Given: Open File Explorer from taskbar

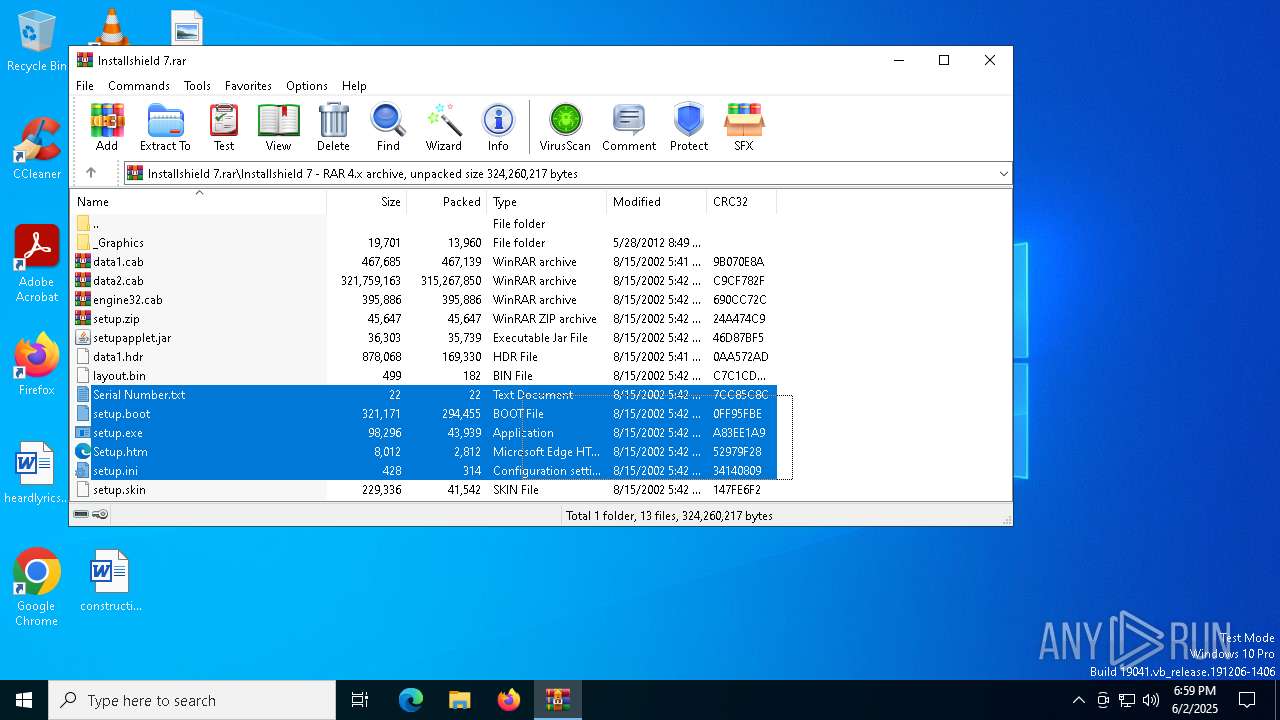Looking at the screenshot, I should pos(460,700).
